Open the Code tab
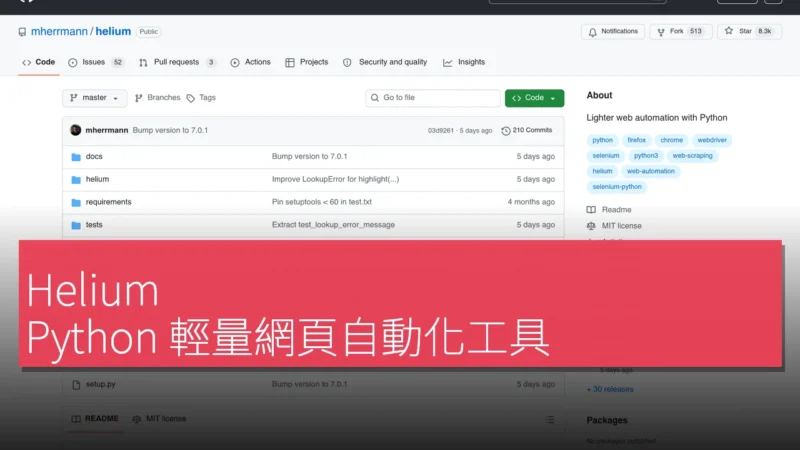Viewport: 800px width, 450px height. (39, 62)
